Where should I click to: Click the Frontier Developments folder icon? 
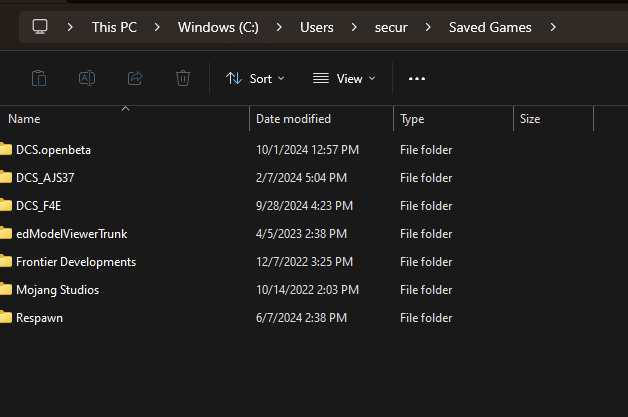(x=6, y=261)
